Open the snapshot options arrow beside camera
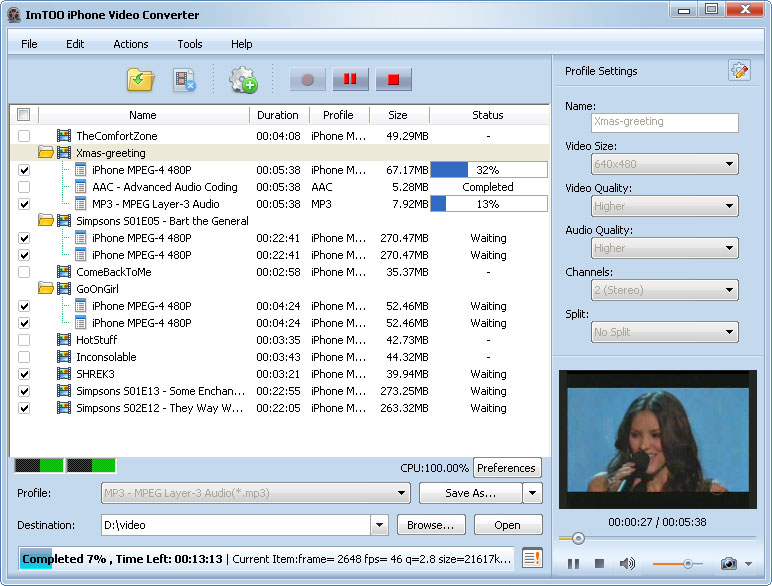This screenshot has height=586, width=772. [x=748, y=564]
